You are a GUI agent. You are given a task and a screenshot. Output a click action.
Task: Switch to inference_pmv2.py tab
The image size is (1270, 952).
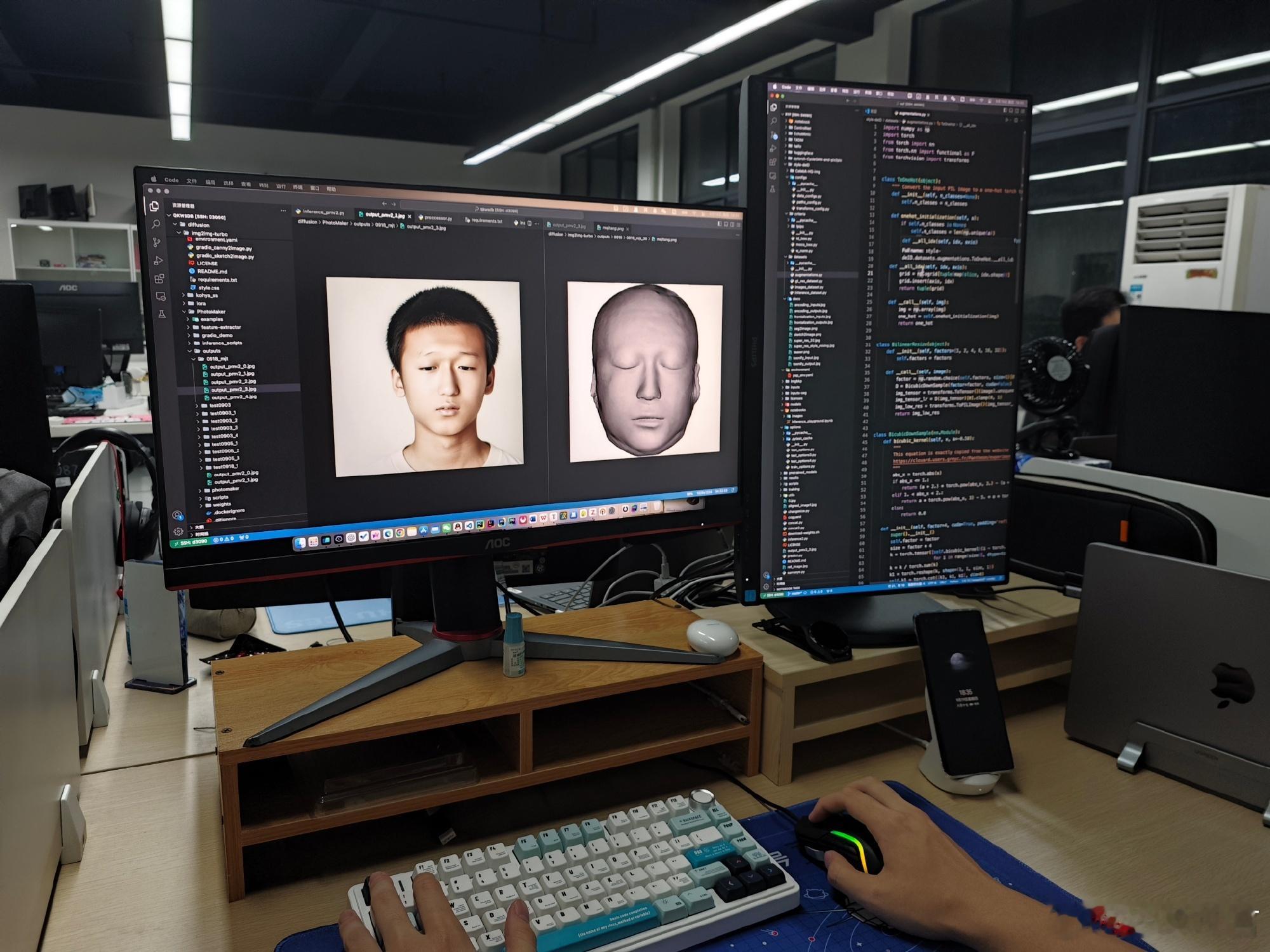tap(320, 212)
